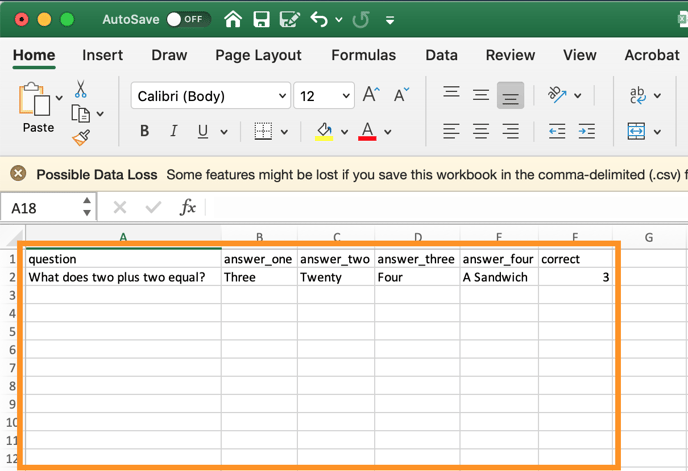Click the Cut scissors icon
This screenshot has height=471, width=688.
pyautogui.click(x=81, y=90)
